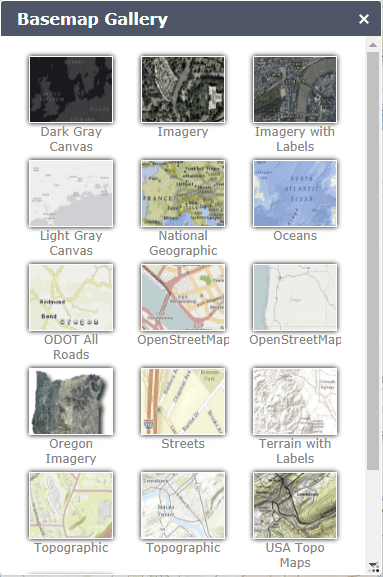Choose the gray Topographic thumbnail with river
This screenshot has height=577, width=383.
click(183, 506)
